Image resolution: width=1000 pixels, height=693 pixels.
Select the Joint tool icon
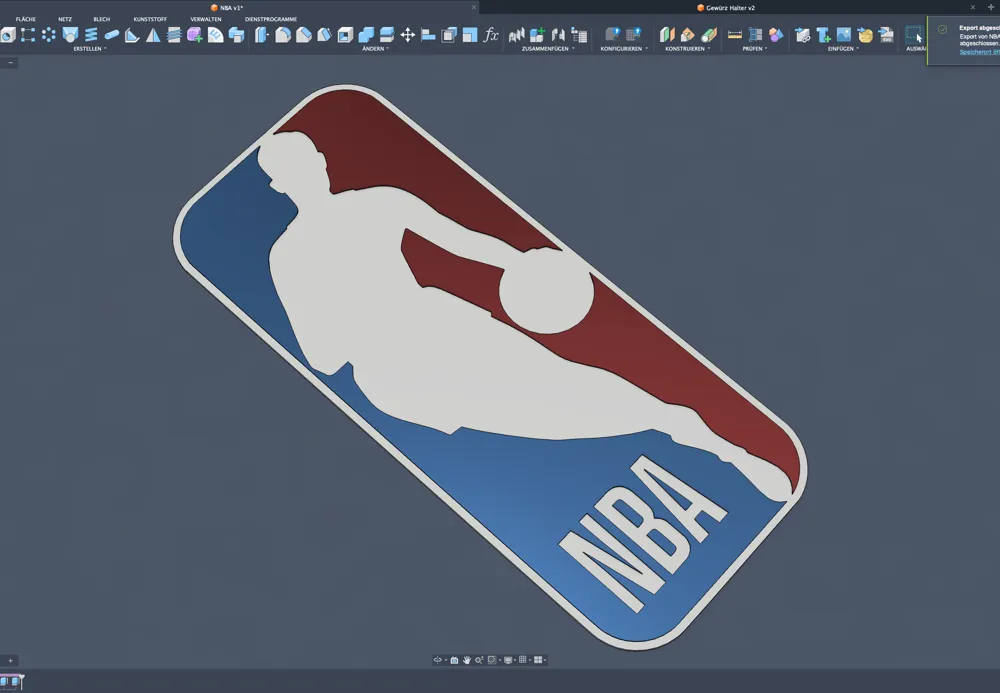point(558,34)
